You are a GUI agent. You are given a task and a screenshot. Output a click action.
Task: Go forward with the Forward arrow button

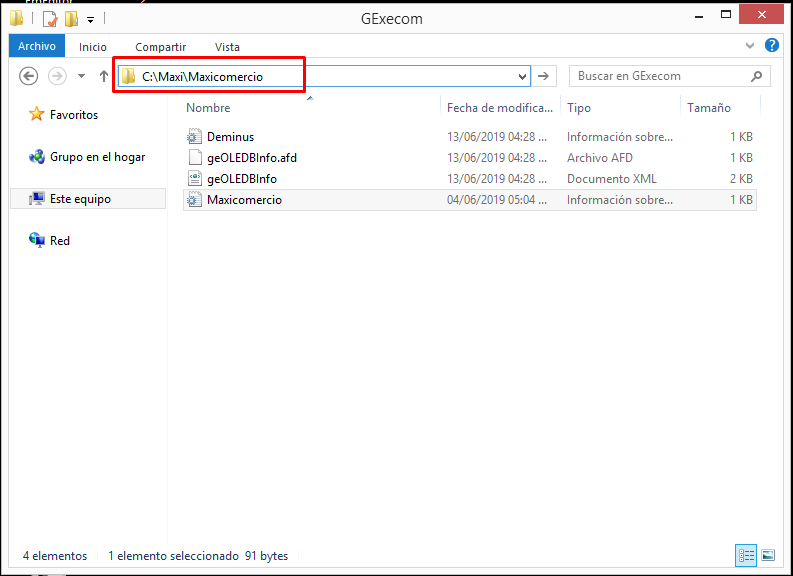pos(57,76)
